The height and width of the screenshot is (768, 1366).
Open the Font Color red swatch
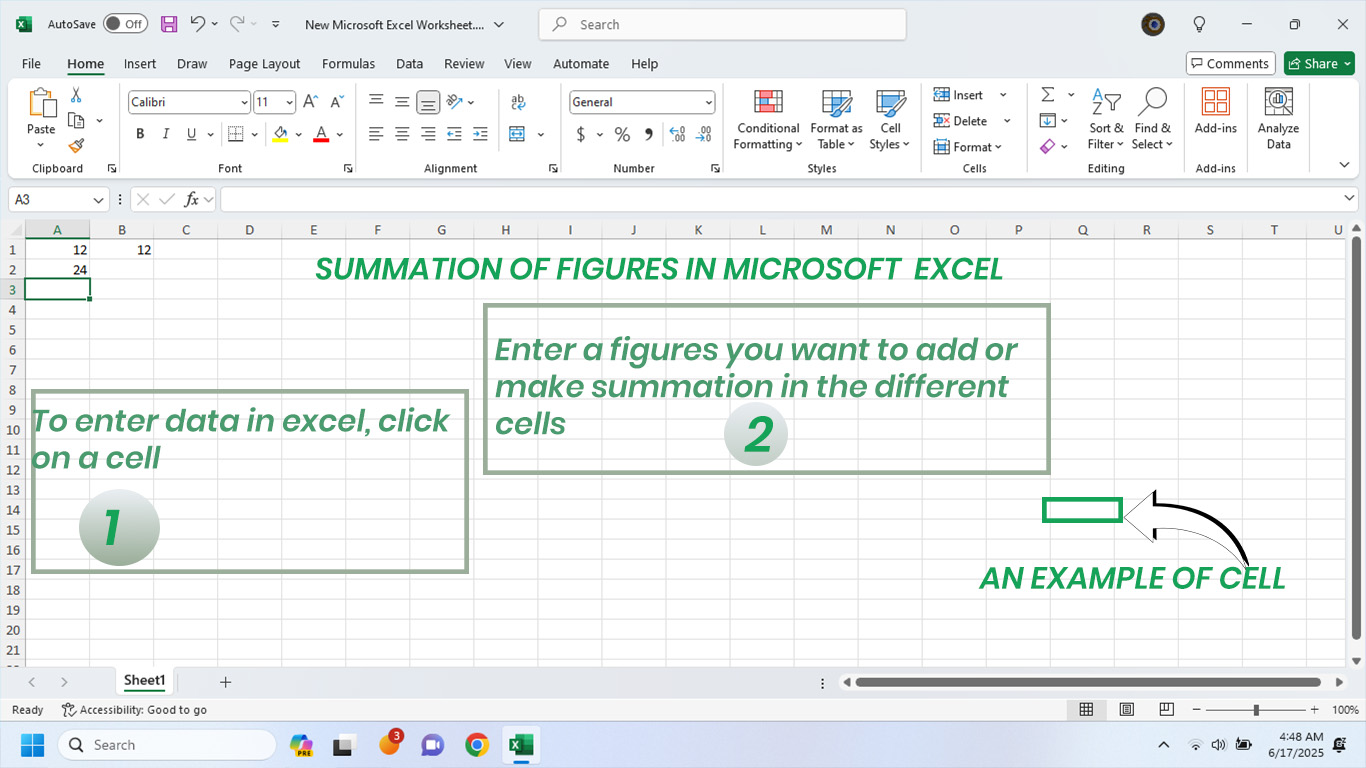pyautogui.click(x=320, y=133)
